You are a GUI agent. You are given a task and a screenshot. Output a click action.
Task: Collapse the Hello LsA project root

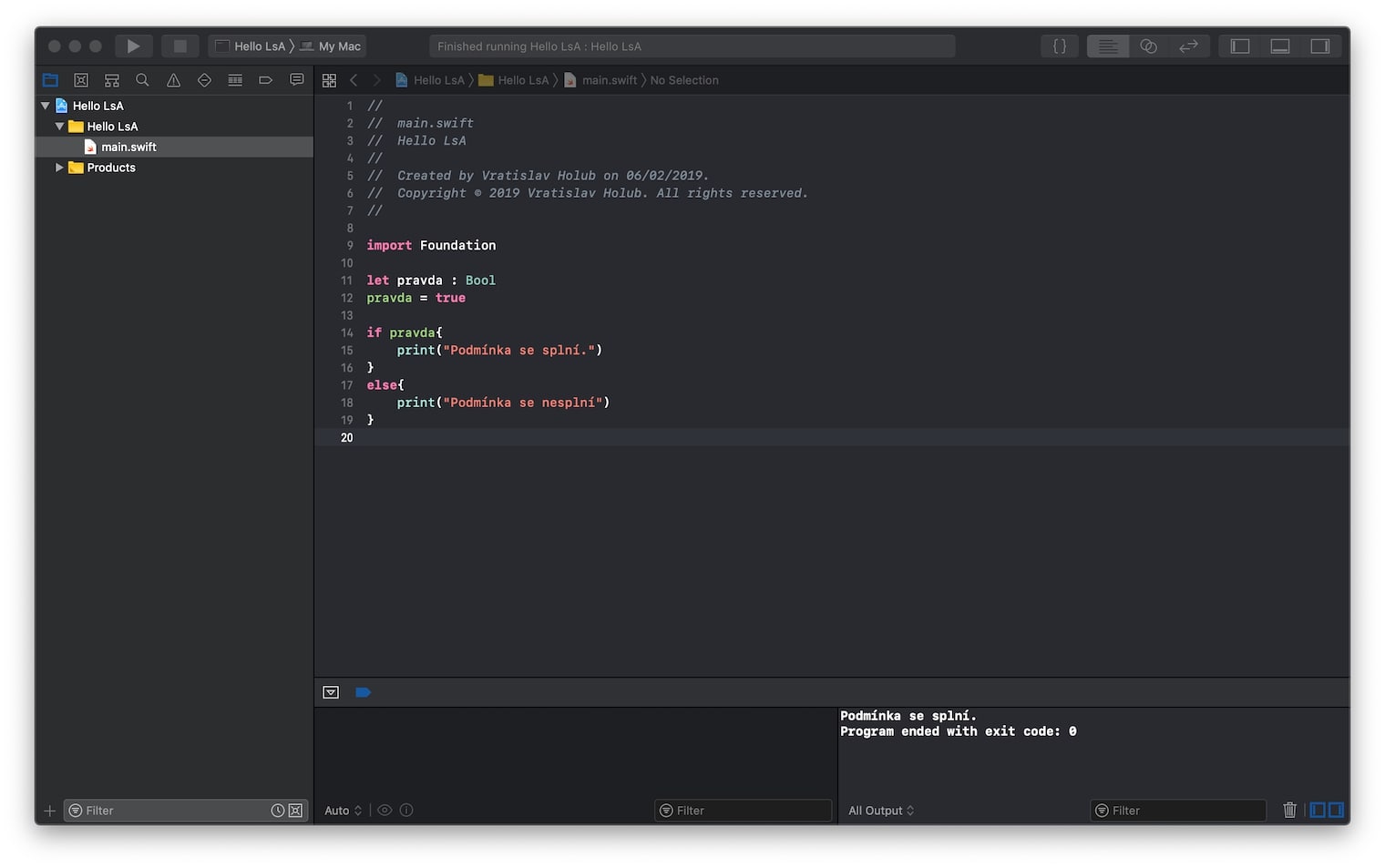tap(46, 106)
